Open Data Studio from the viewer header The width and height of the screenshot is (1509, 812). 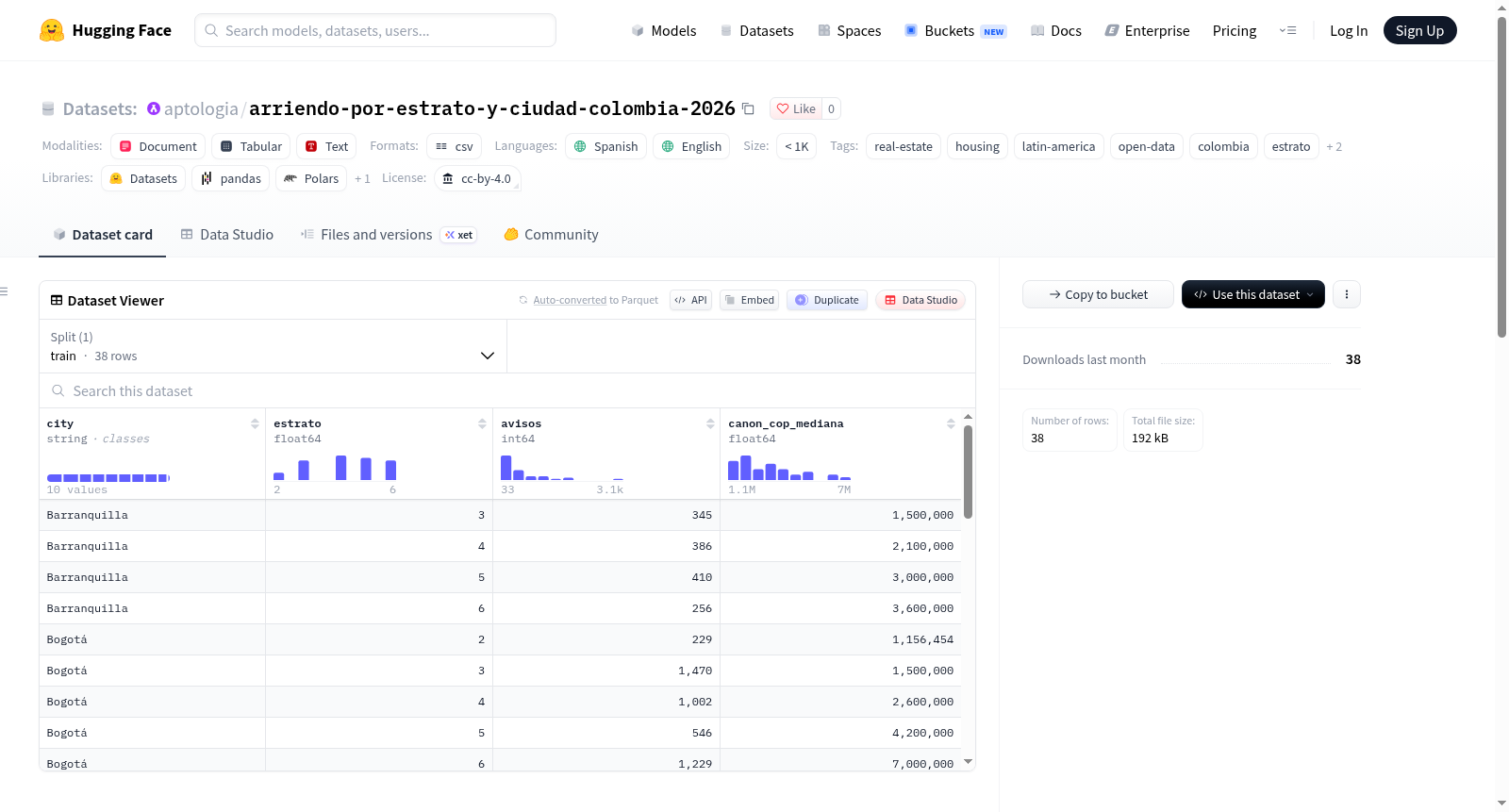click(x=920, y=300)
